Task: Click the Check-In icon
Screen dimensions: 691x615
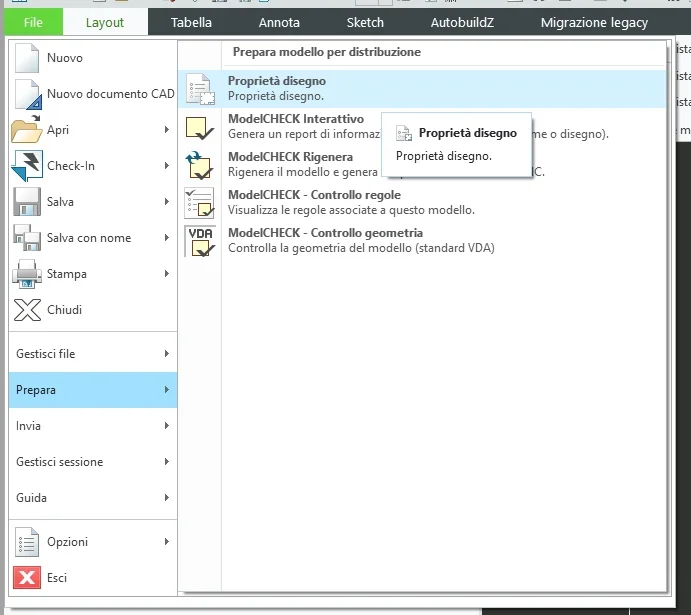Action: pos(27,166)
